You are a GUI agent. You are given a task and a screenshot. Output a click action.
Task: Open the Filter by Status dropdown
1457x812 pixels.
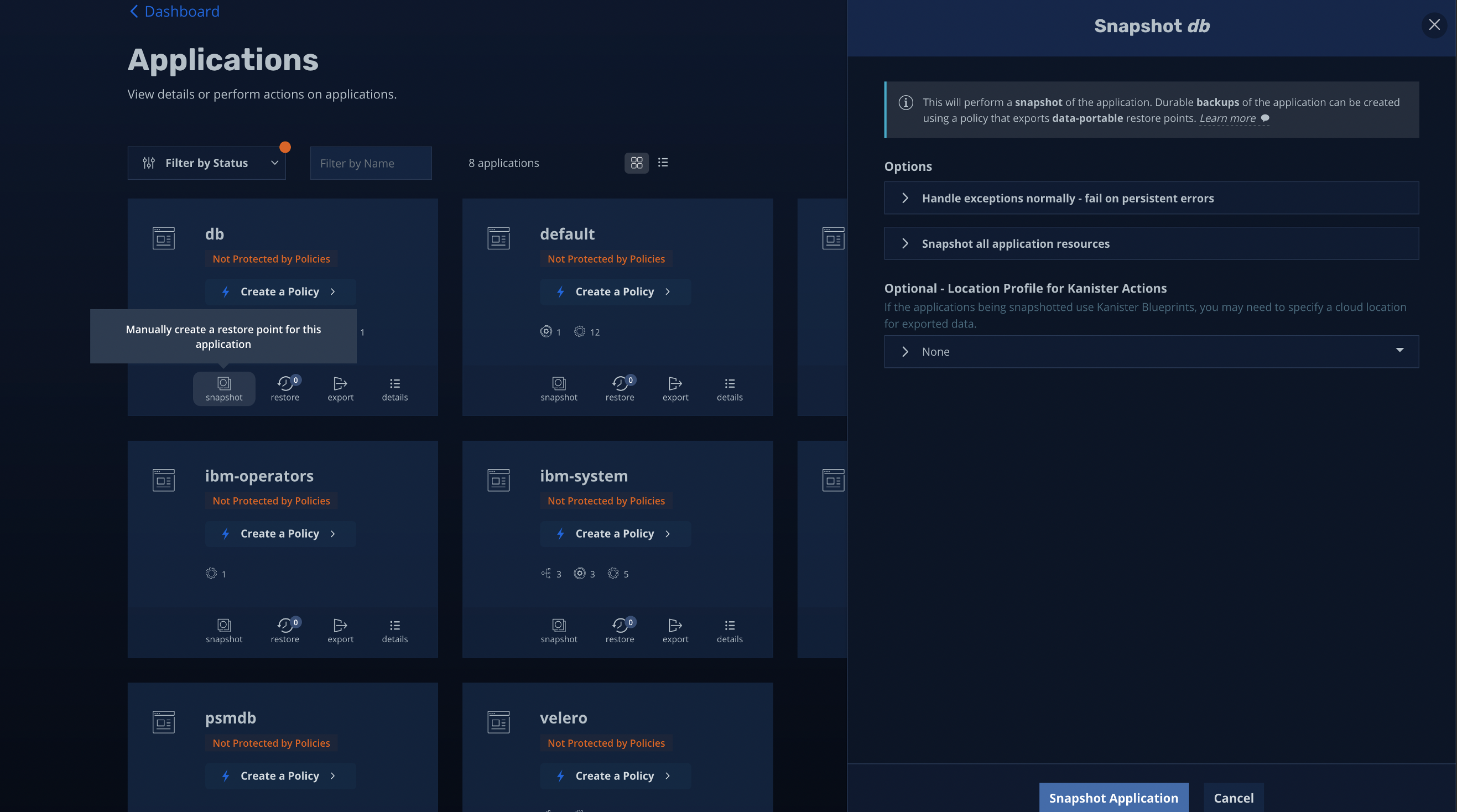point(206,163)
